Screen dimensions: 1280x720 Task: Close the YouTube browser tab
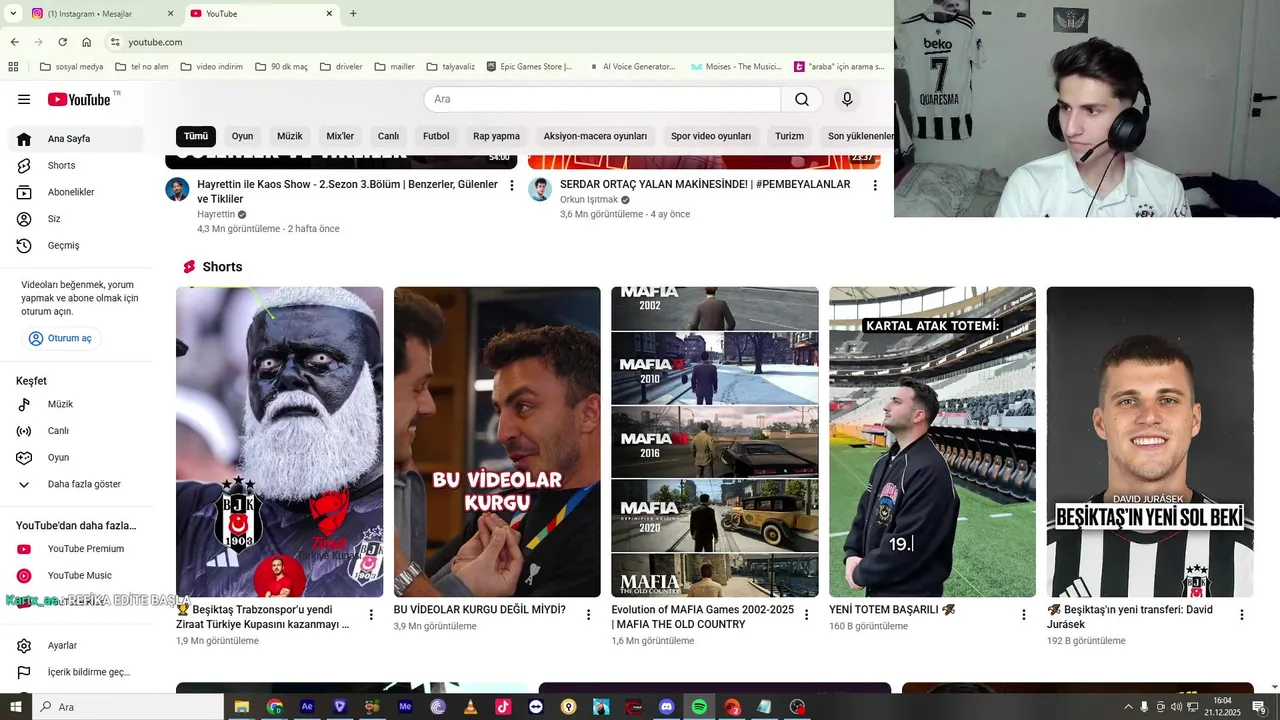(x=330, y=14)
